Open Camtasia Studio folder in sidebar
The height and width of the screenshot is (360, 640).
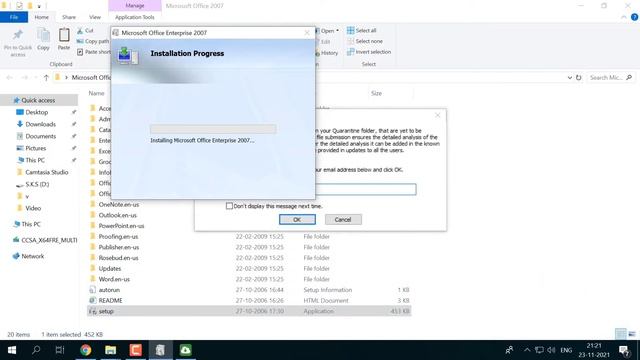(47, 172)
